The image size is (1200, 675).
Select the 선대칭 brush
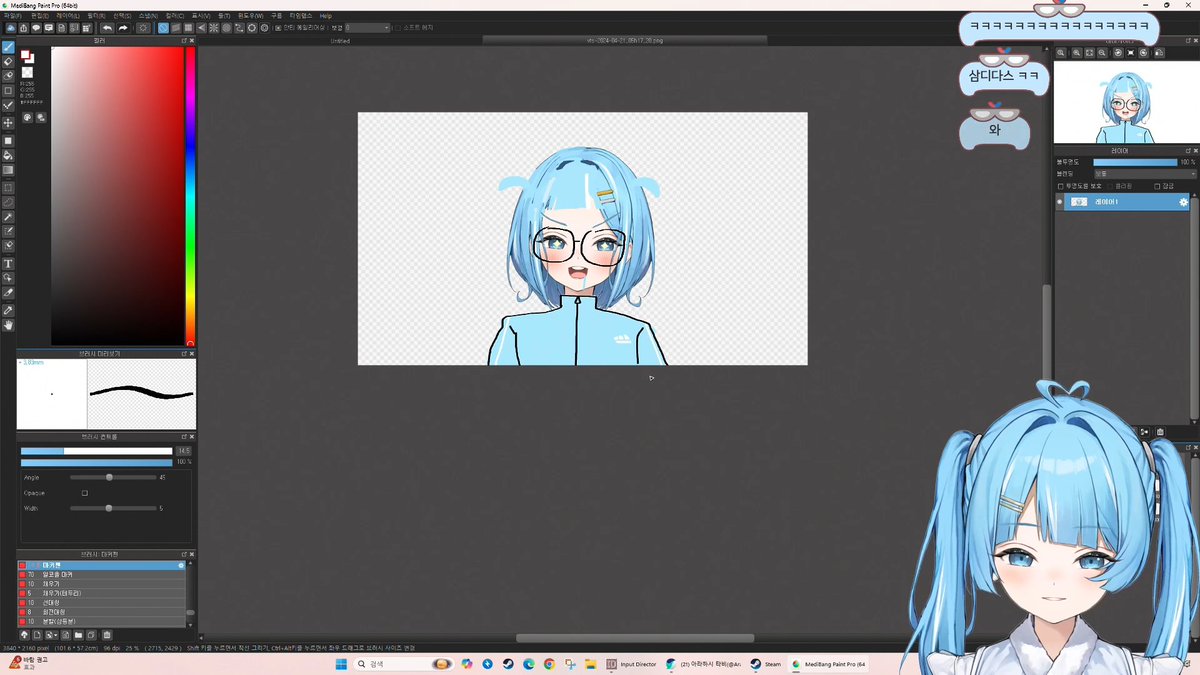coord(103,602)
